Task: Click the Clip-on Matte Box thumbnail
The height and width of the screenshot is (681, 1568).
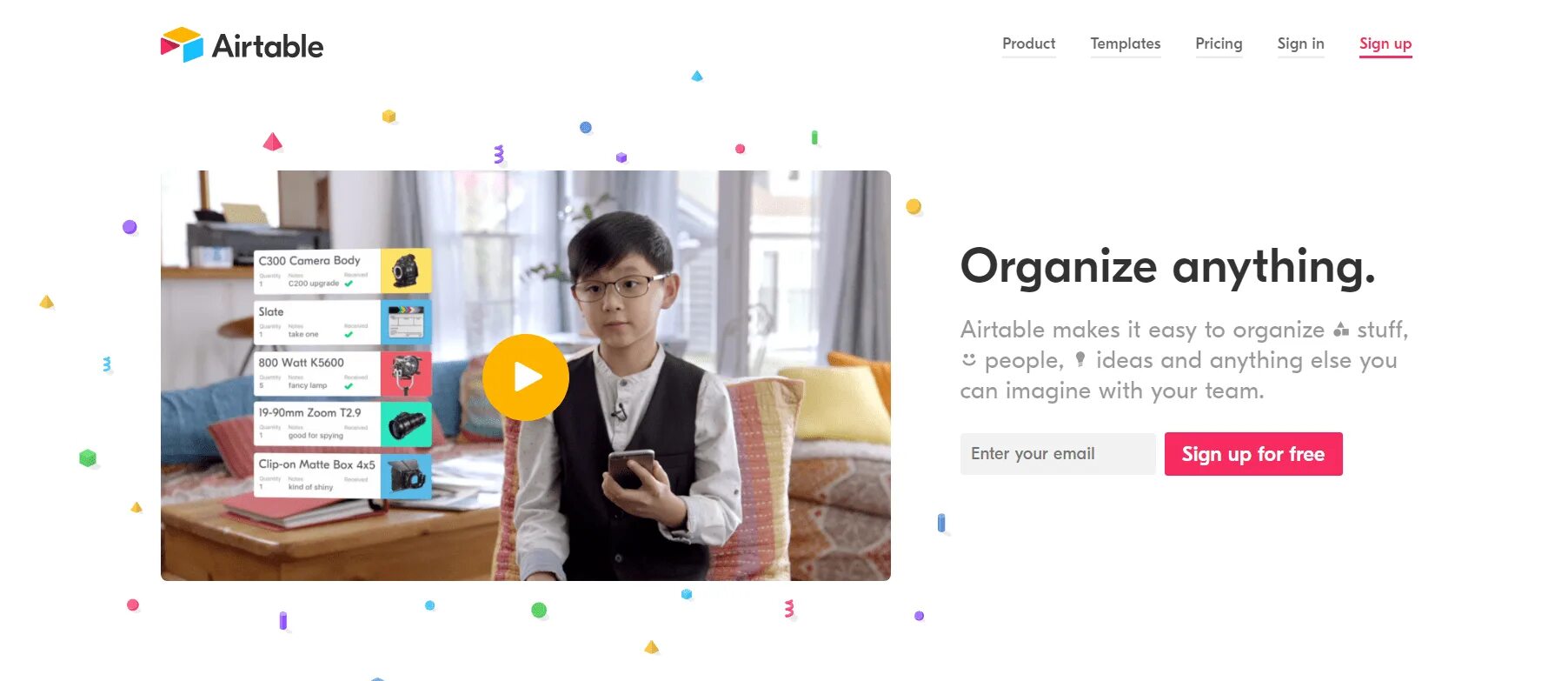Action: (x=406, y=475)
